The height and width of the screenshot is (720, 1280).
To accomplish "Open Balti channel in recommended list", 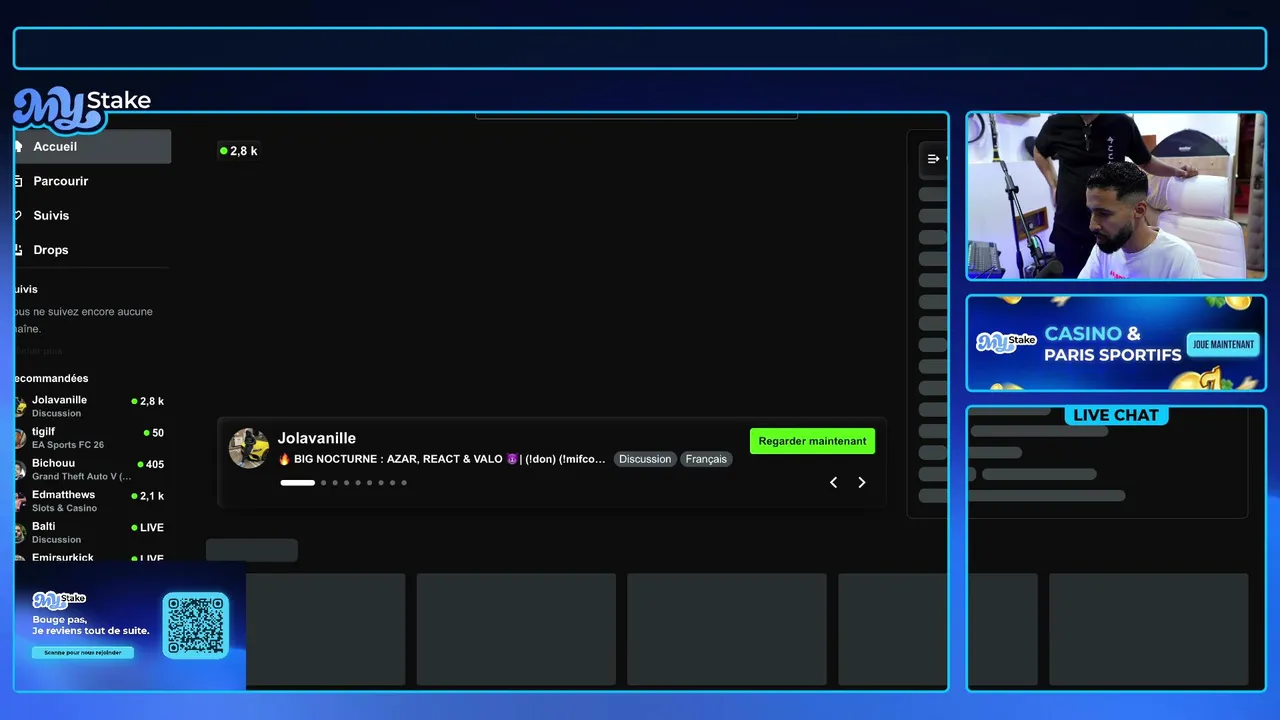I will click(x=90, y=532).
